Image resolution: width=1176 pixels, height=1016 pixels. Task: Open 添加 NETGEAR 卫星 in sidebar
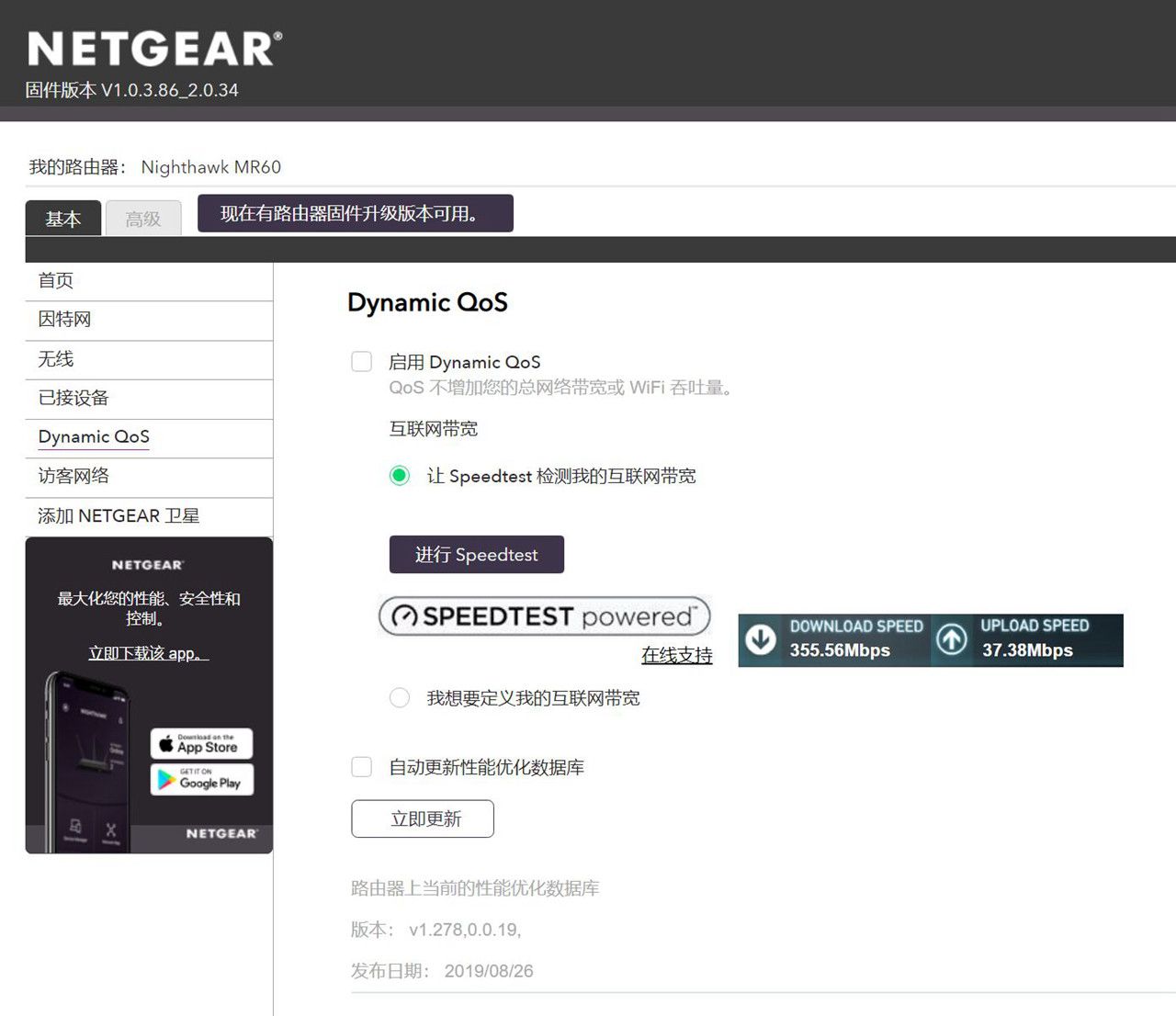click(x=149, y=516)
